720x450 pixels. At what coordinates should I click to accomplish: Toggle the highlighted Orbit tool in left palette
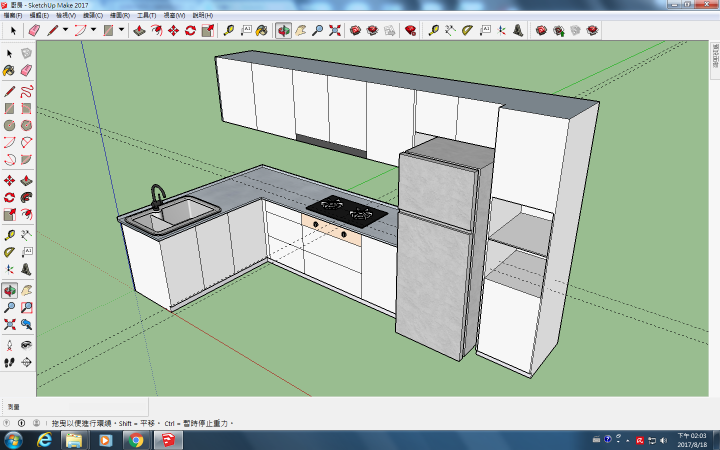point(10,291)
